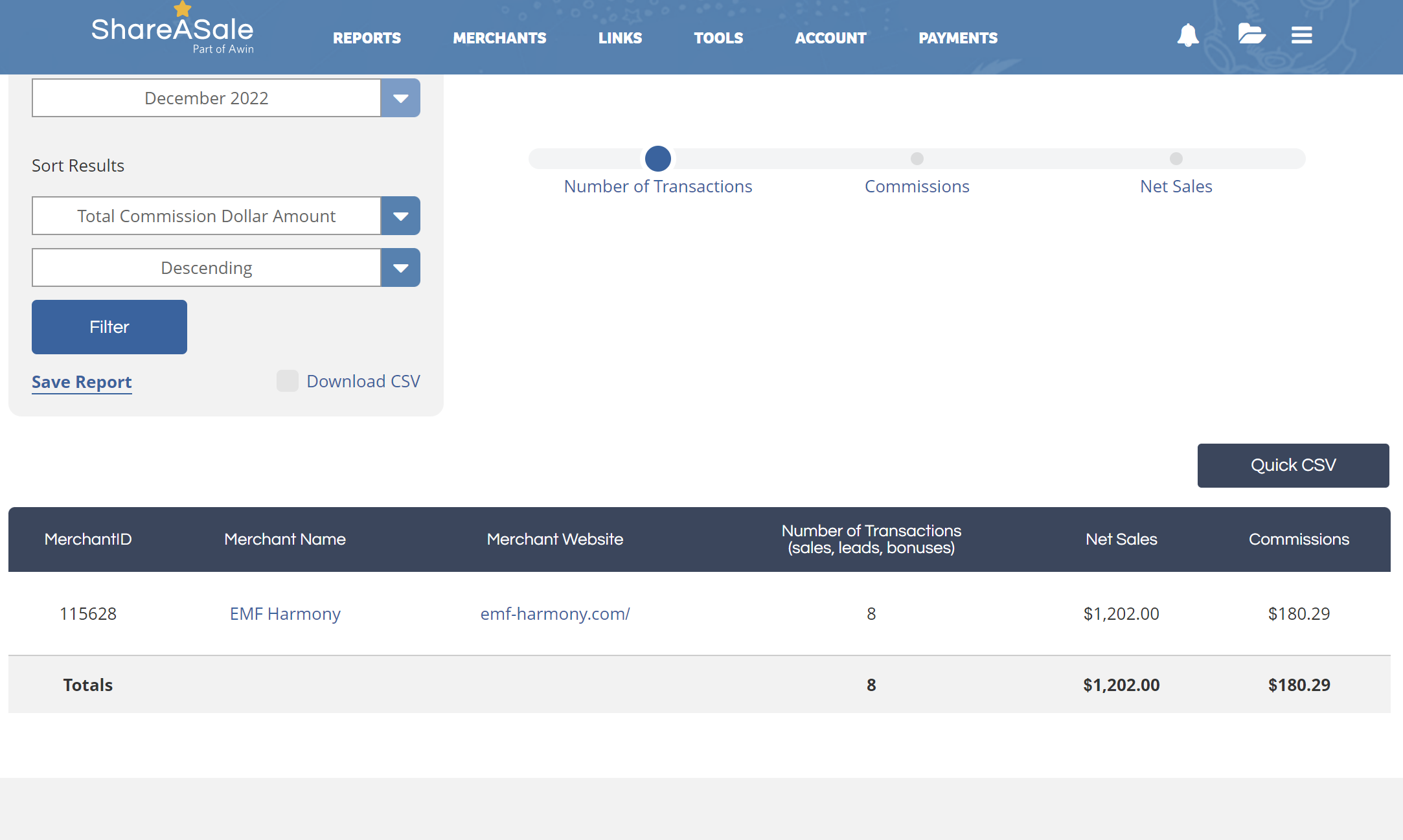Click the Net Sales column header
The height and width of the screenshot is (840, 1403).
pos(1121,539)
